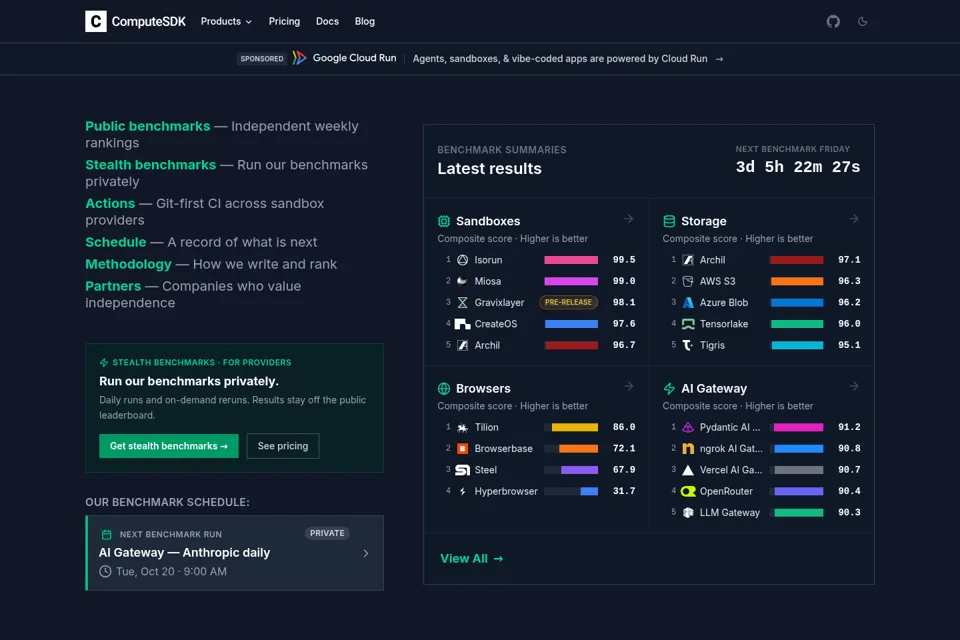Click the LLM Gateway icon

coord(688,513)
